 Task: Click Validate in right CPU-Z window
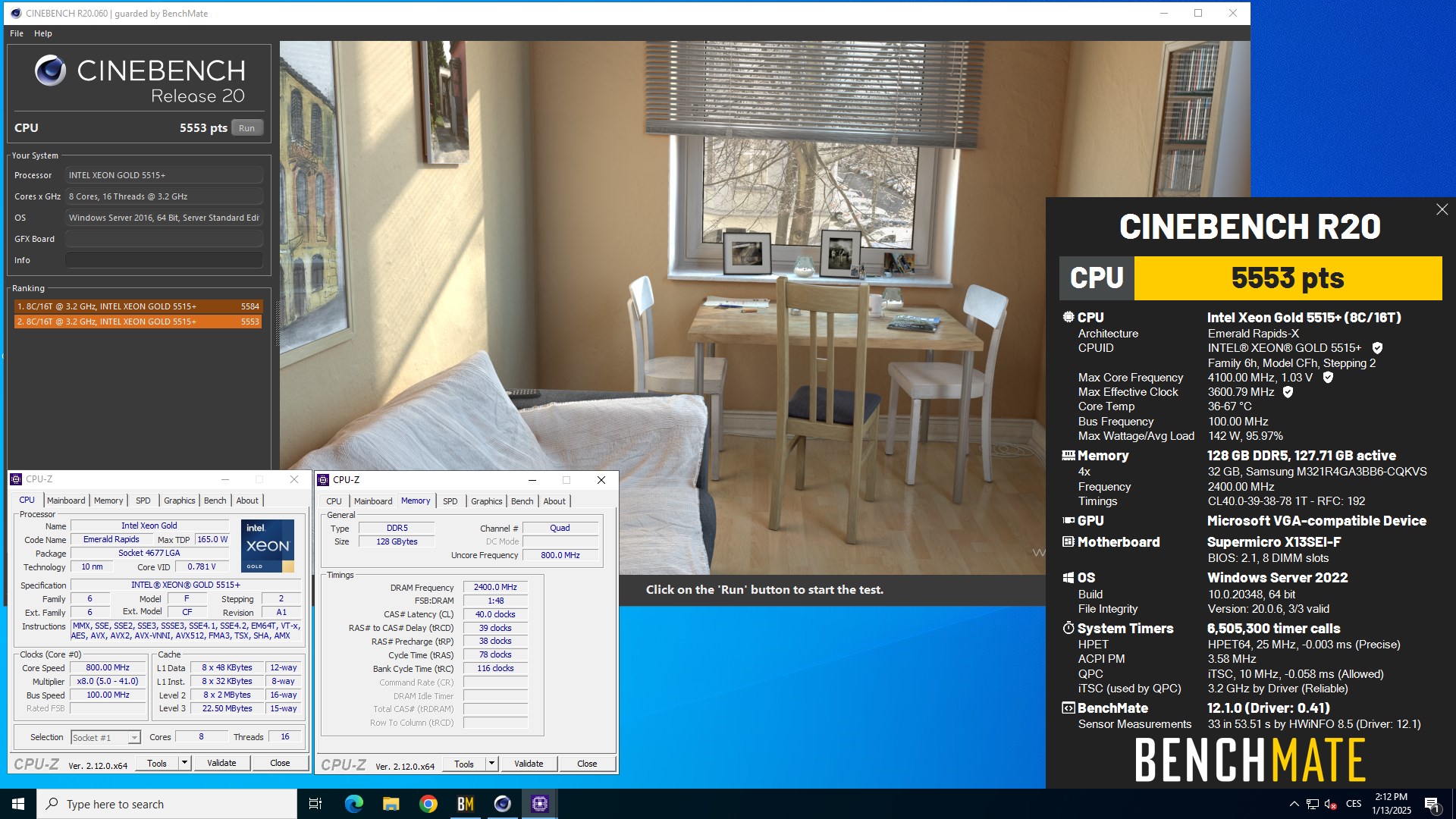click(529, 764)
